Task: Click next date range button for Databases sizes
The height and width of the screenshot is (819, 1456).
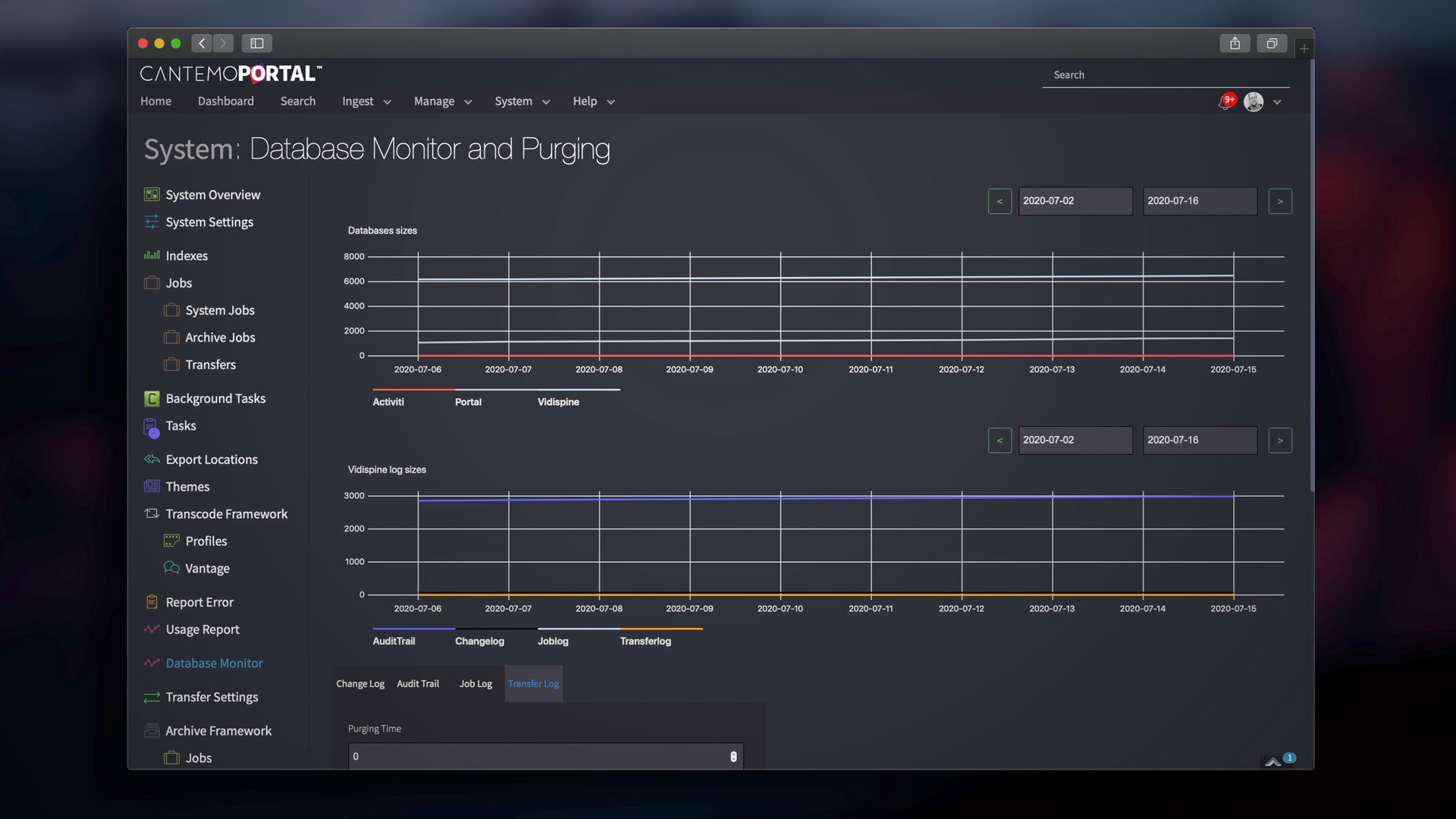Action: click(x=1280, y=201)
